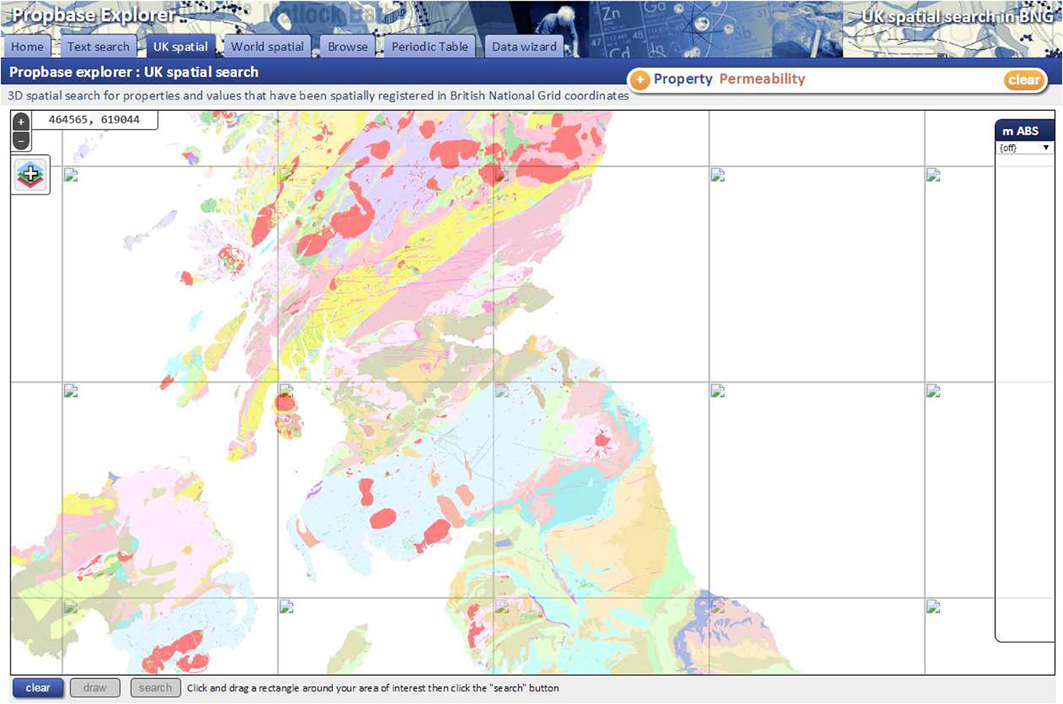Screen dimensions: 1063x704
Task: Click the map zoom-in (+) control
Action: pos(20,122)
